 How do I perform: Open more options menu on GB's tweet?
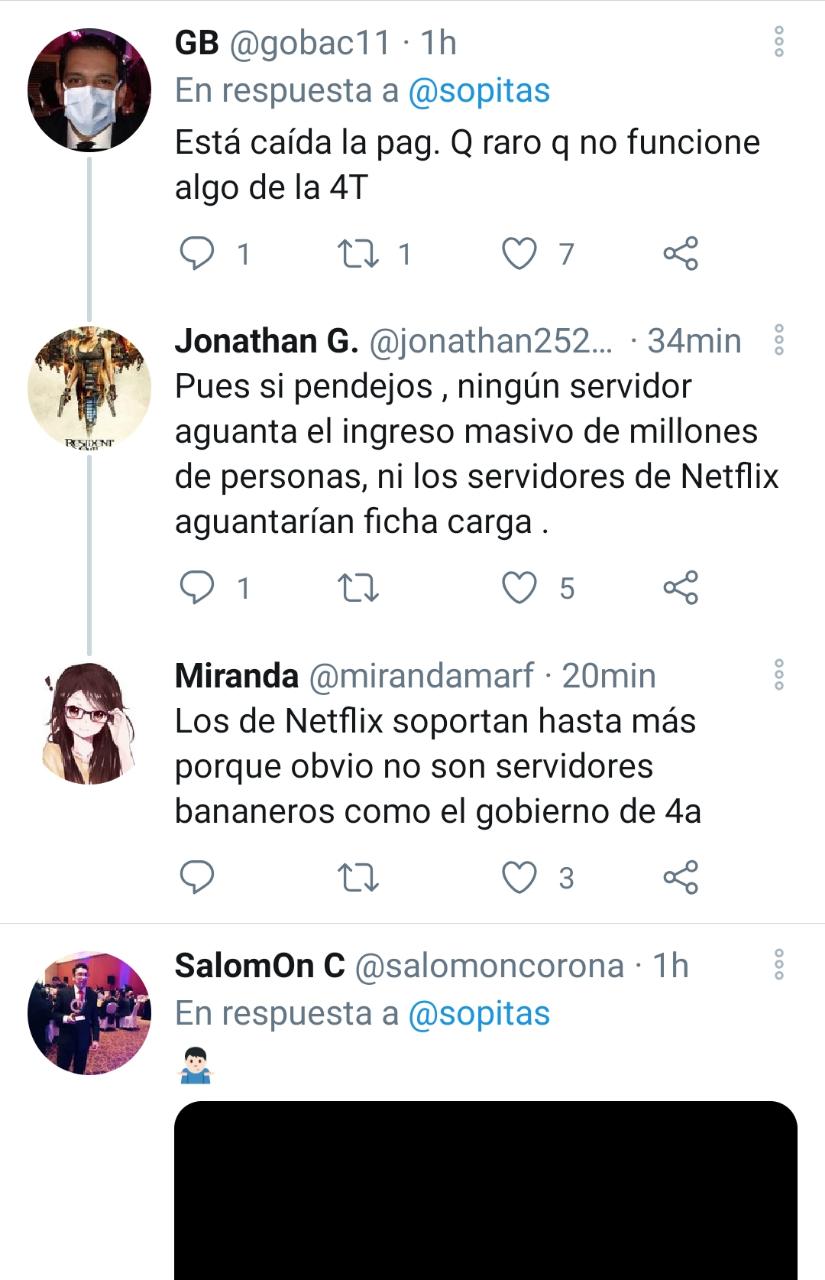pyautogui.click(x=780, y=41)
